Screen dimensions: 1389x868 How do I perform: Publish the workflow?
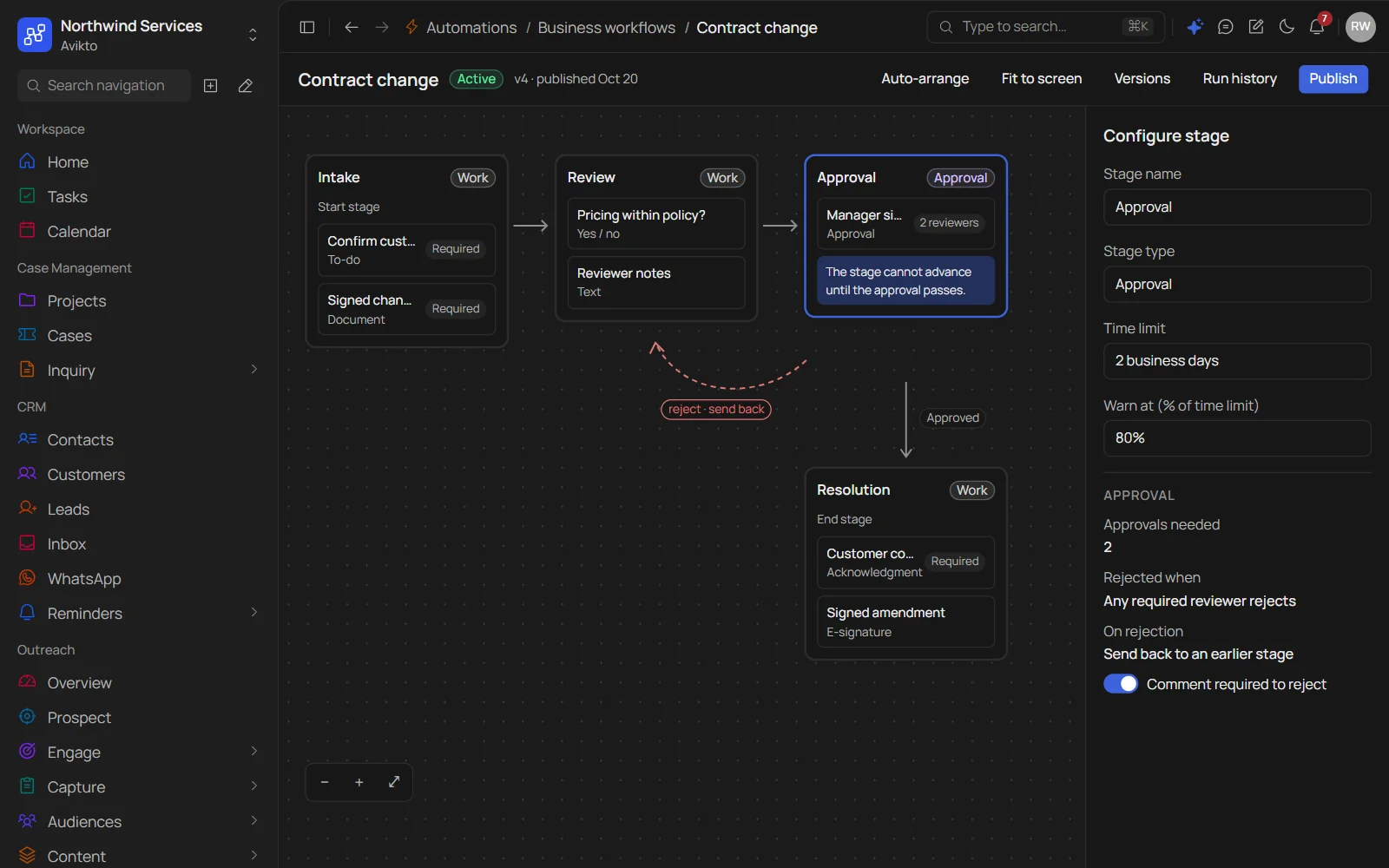(x=1333, y=79)
